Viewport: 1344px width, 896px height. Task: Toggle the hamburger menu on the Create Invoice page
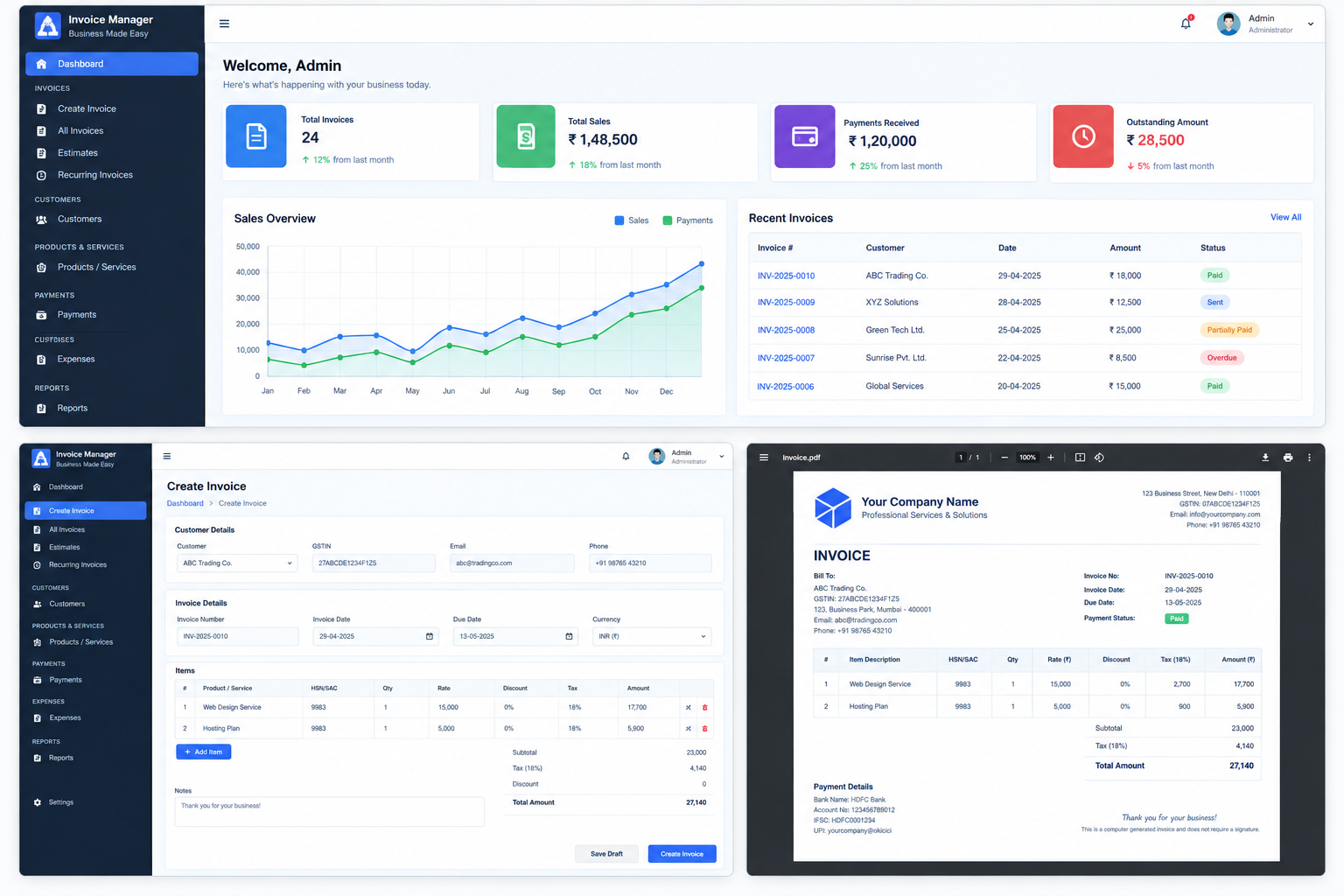click(x=167, y=456)
